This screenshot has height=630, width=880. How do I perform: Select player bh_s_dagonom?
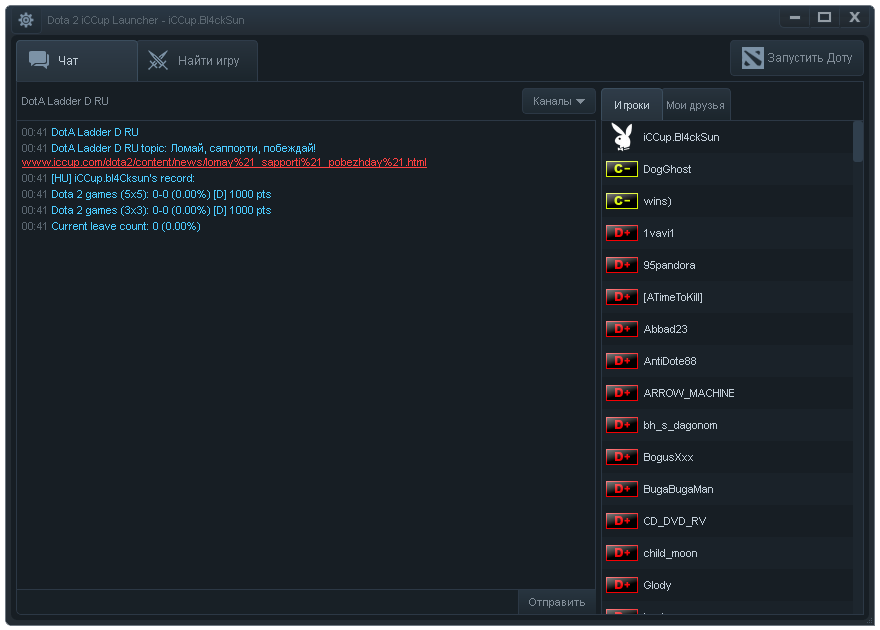click(727, 425)
